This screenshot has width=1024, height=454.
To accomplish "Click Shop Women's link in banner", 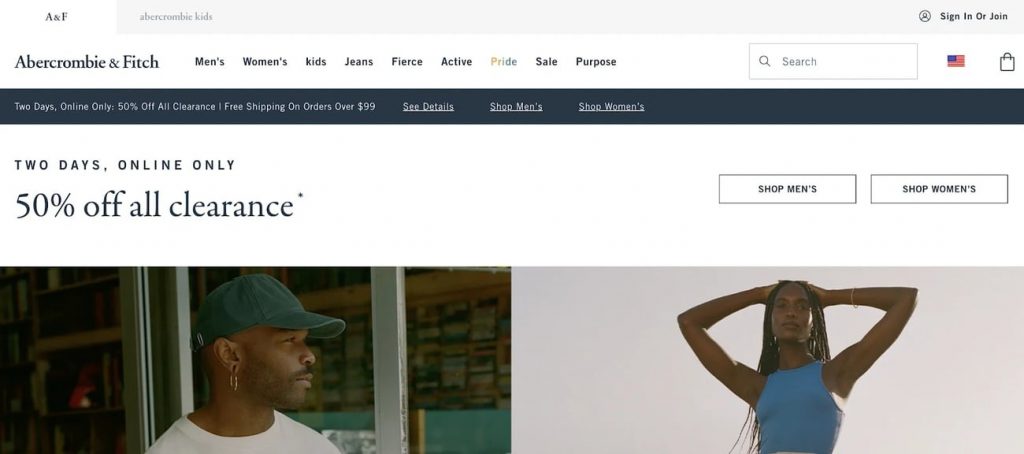I will tap(611, 106).
